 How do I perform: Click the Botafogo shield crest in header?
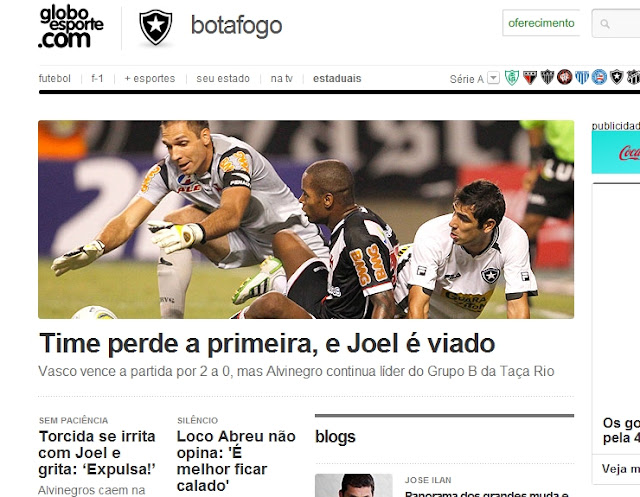tap(156, 27)
